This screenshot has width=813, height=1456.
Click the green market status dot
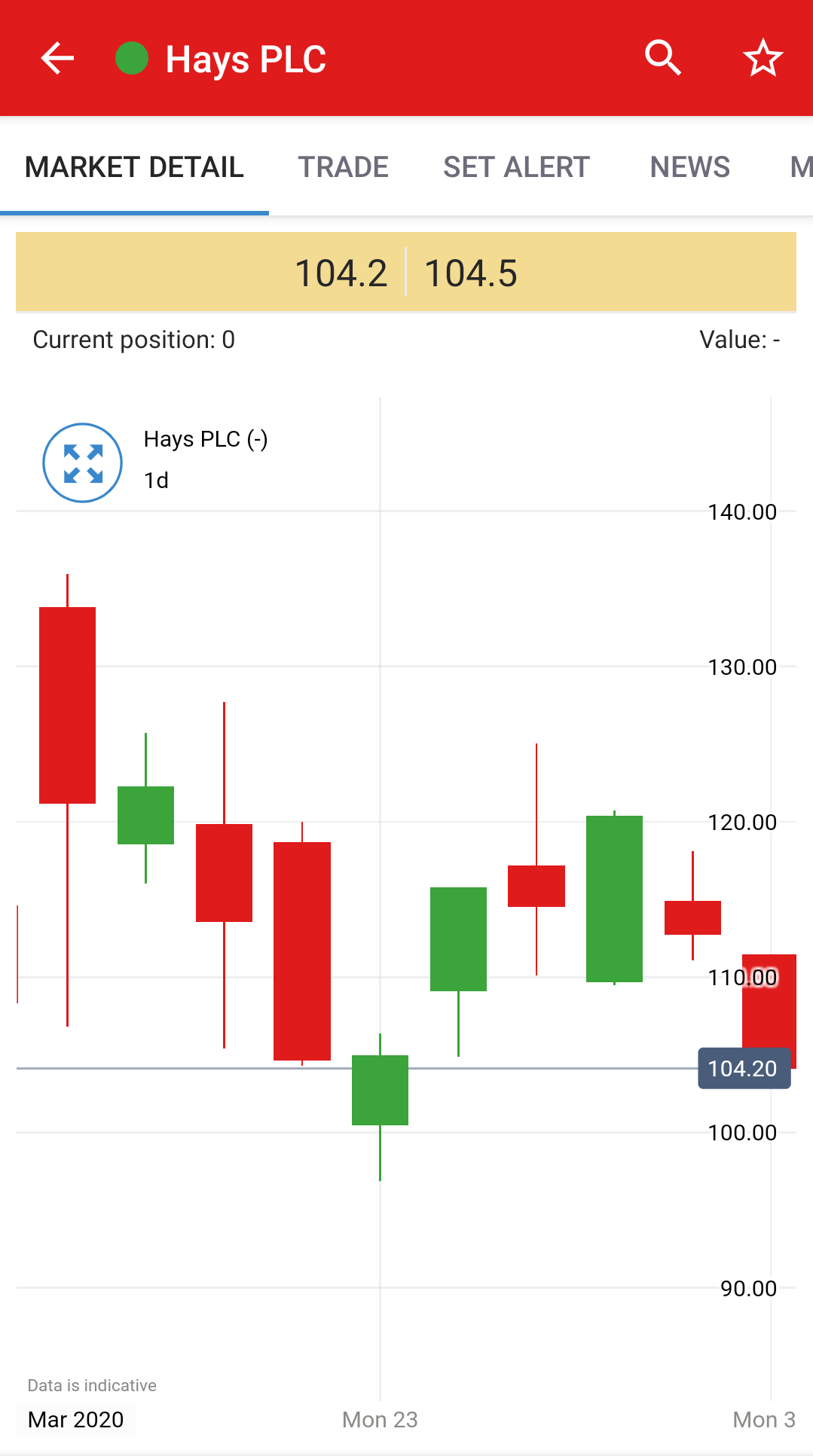132,59
